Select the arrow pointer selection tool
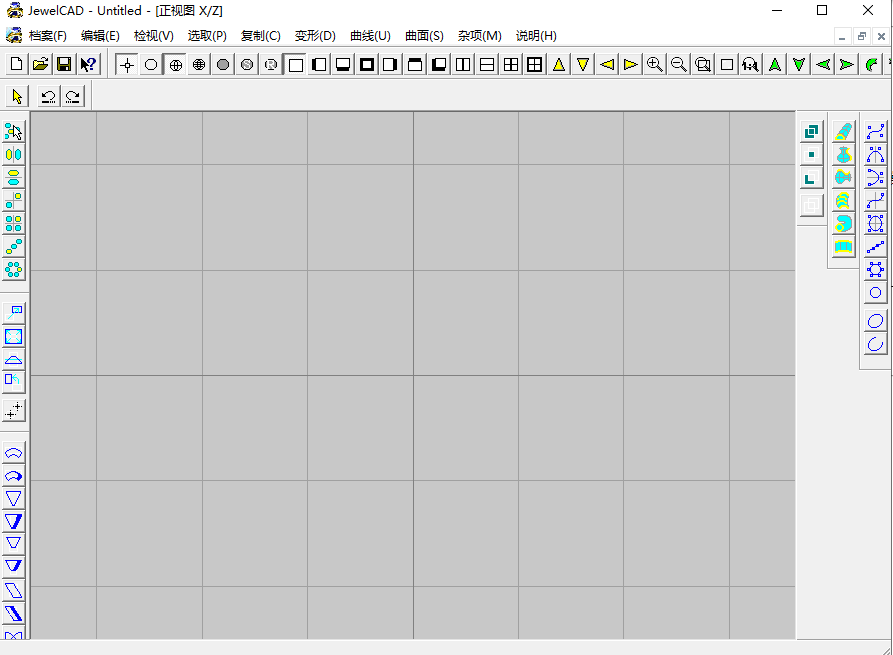Viewport: 893px width, 655px height. [16, 97]
